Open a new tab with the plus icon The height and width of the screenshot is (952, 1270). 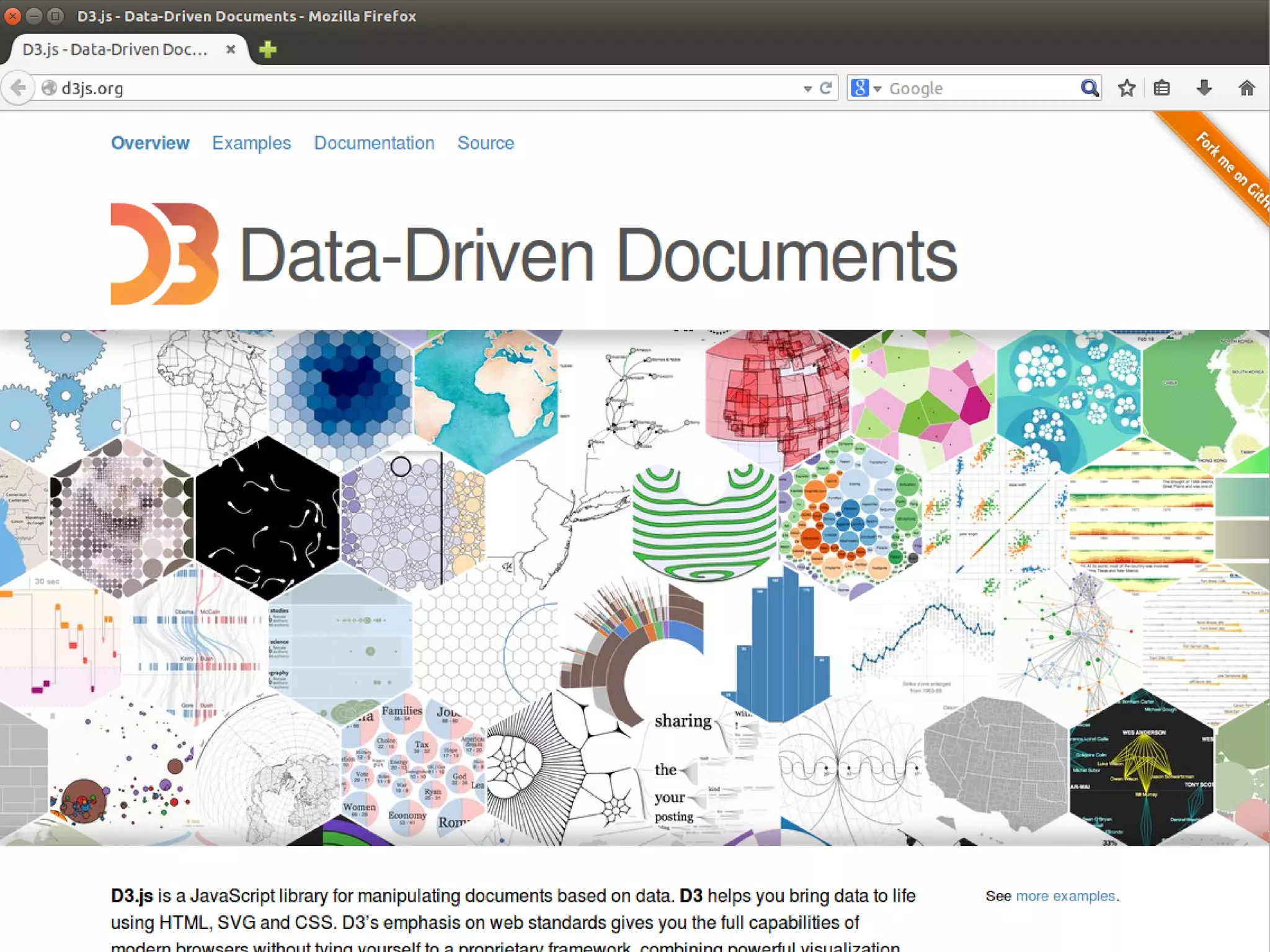point(267,49)
